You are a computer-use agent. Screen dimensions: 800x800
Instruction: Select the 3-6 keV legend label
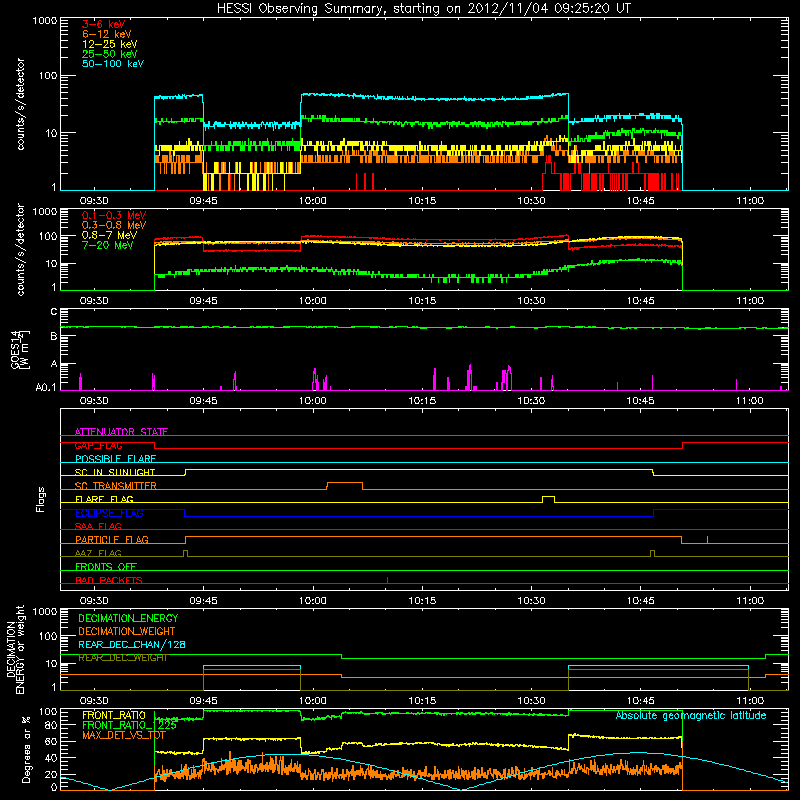pos(104,24)
